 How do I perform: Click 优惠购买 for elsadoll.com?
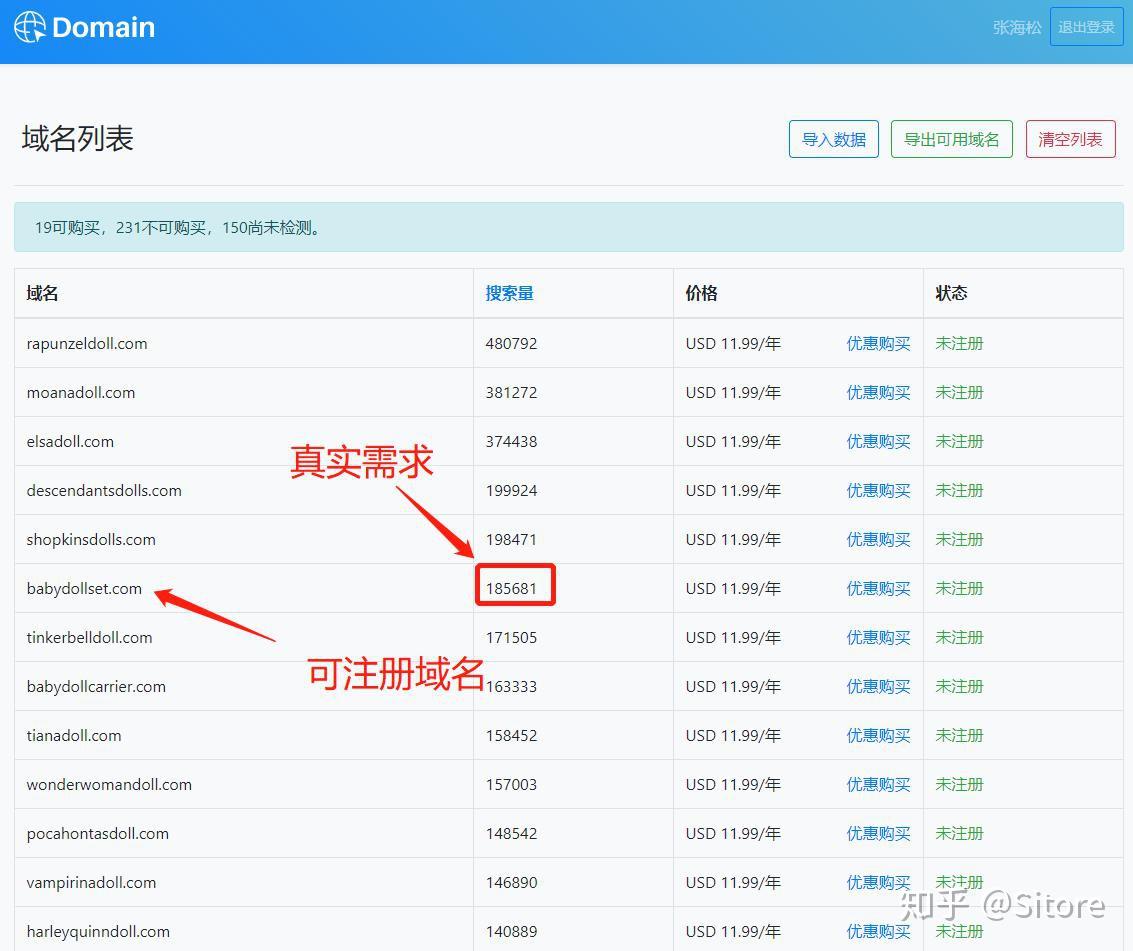(x=879, y=442)
